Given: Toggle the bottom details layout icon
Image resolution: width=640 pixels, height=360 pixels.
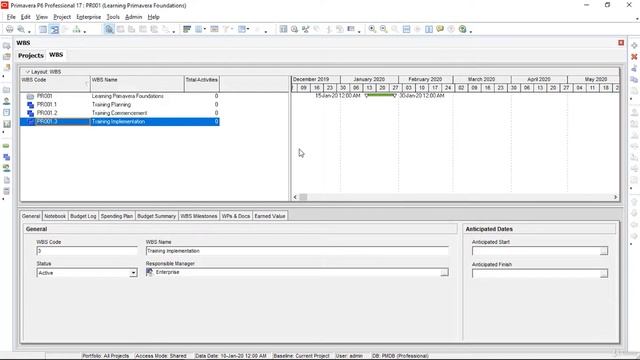Looking at the screenshot, I should [109, 29].
